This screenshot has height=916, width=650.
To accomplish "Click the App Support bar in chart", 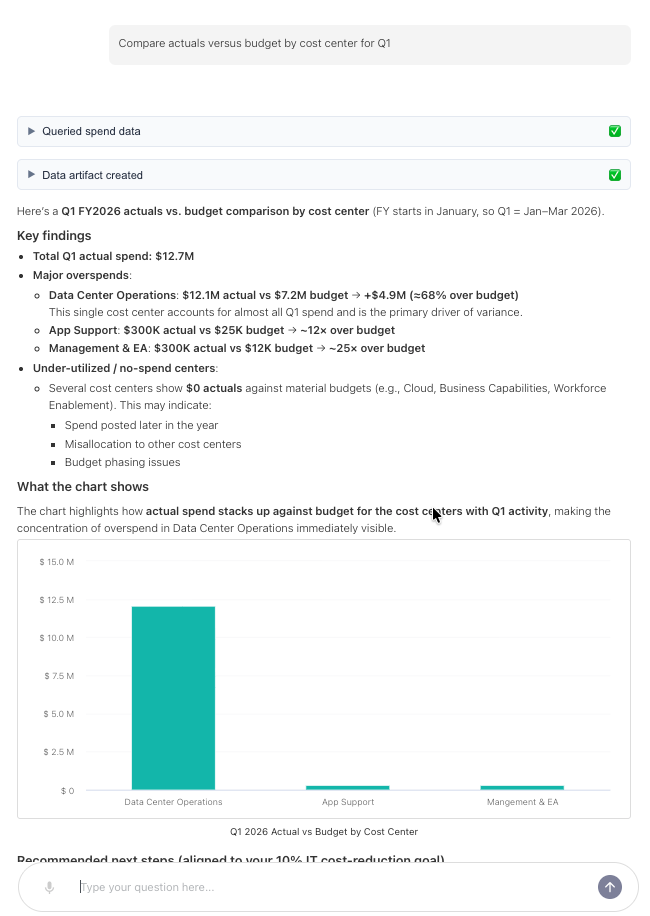I will pos(347,788).
